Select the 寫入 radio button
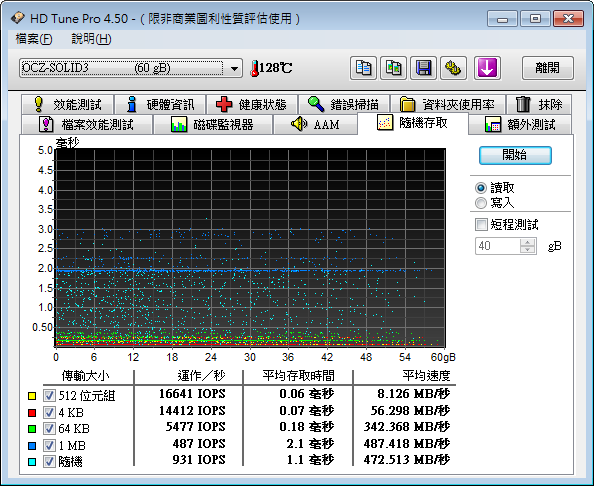The width and height of the screenshot is (594, 486). point(480,203)
